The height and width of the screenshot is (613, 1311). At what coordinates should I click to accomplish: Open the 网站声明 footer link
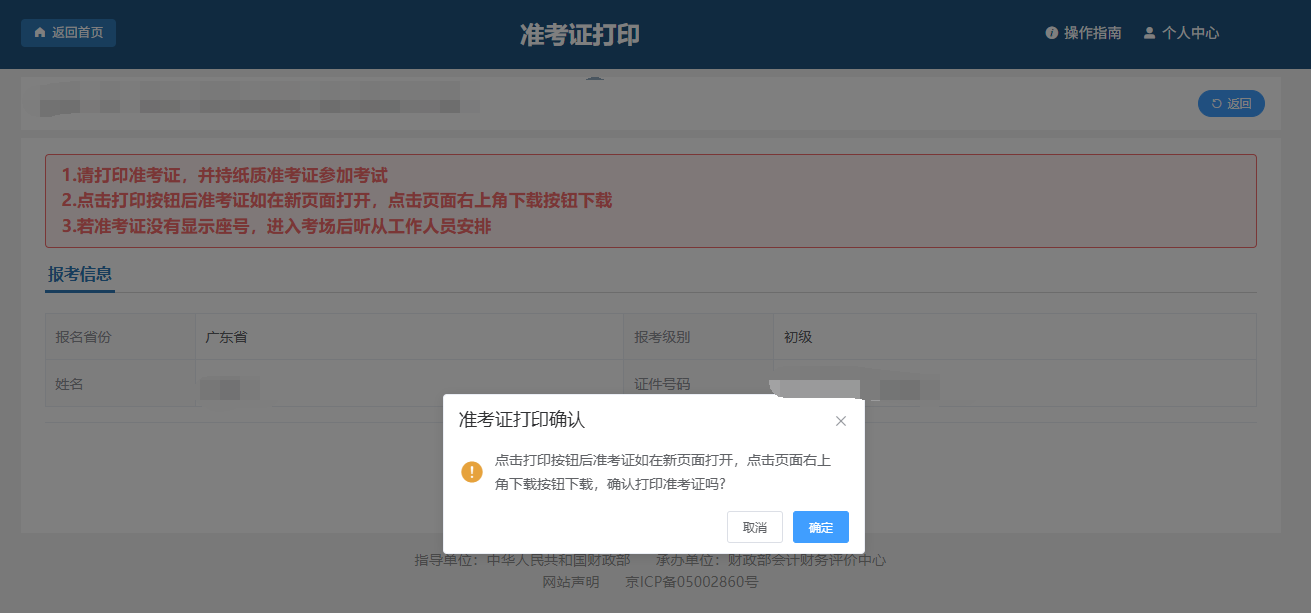(x=571, y=581)
